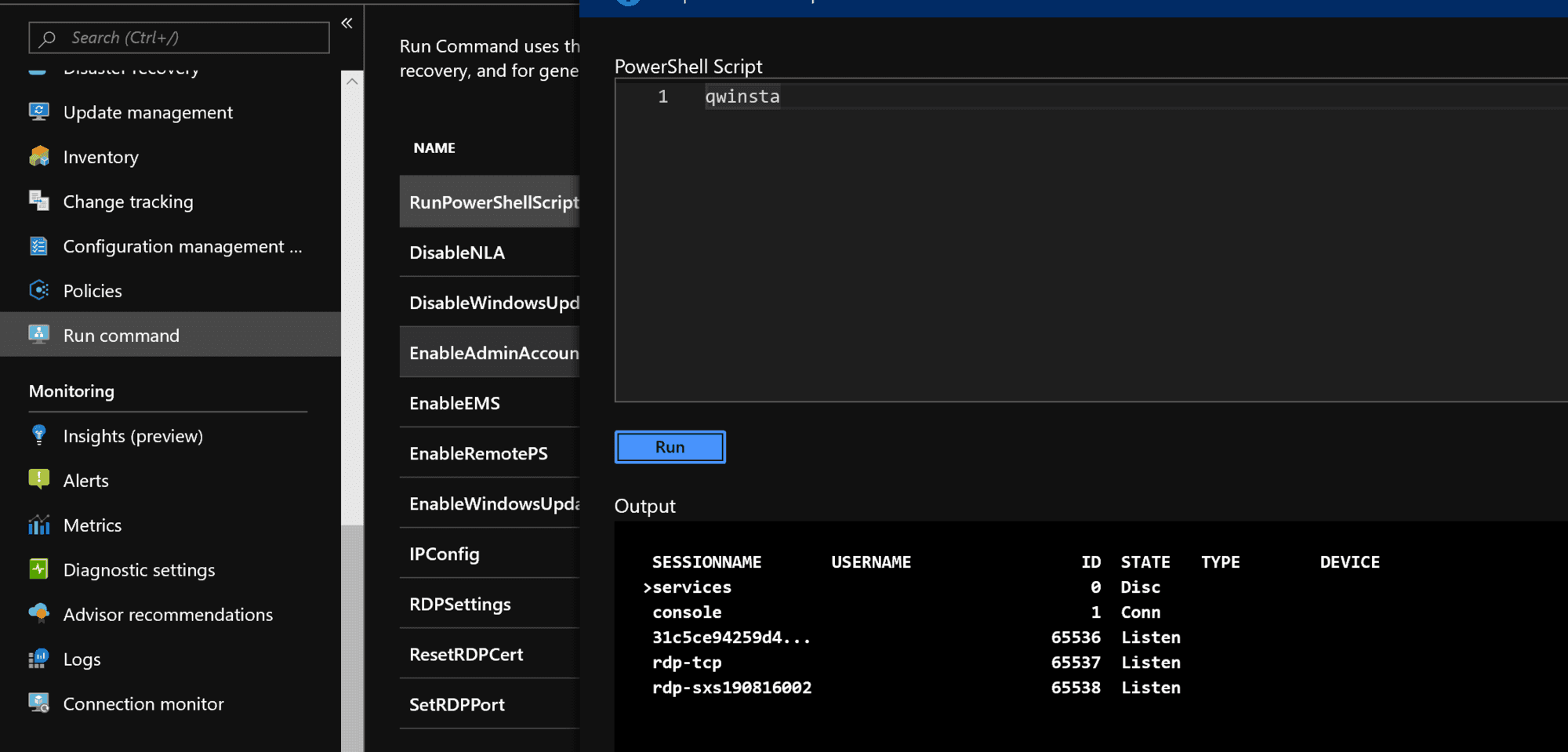
Task: Select EnableAdminAccount command
Action: coord(489,352)
